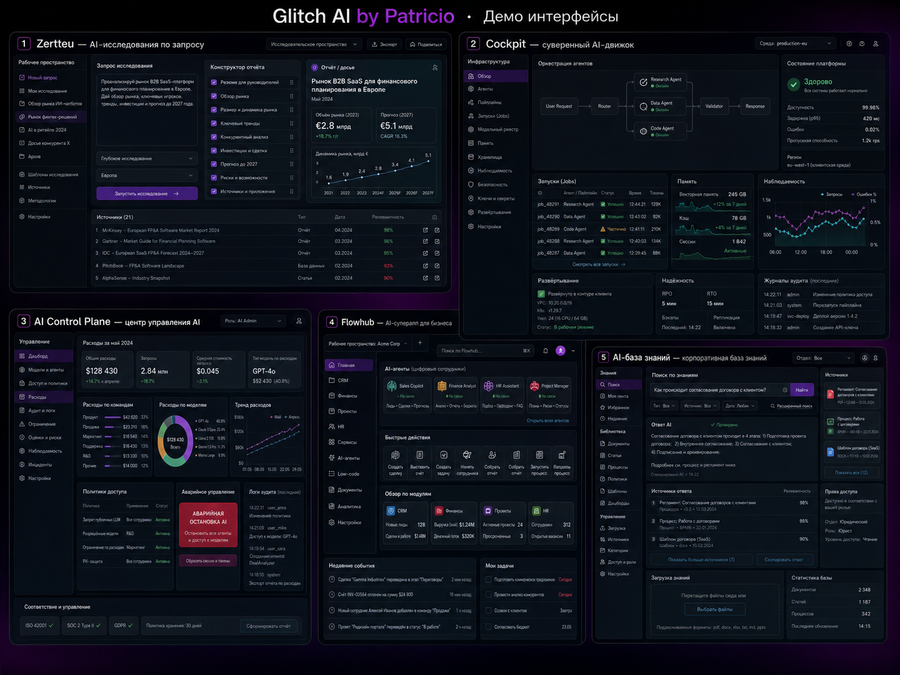Click the blue DOCX icon of Шаблон договора
The height and width of the screenshot is (675, 900).
830,452
